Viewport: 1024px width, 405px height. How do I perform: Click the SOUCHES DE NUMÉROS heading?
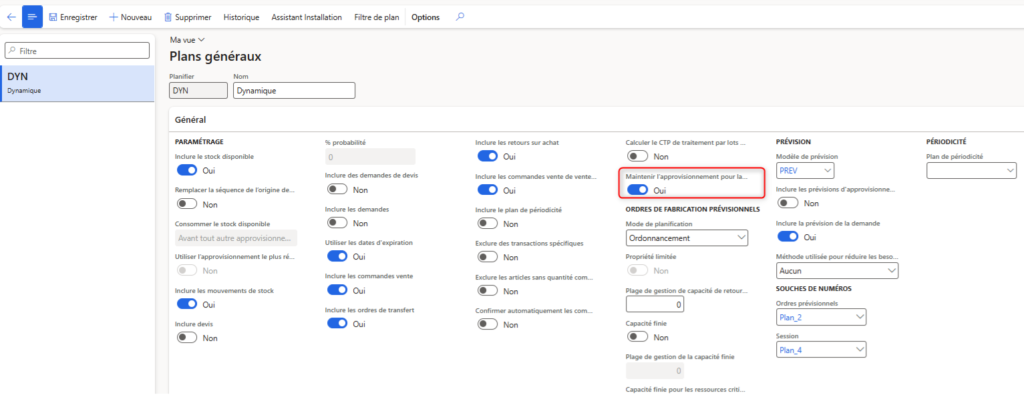[812, 289]
